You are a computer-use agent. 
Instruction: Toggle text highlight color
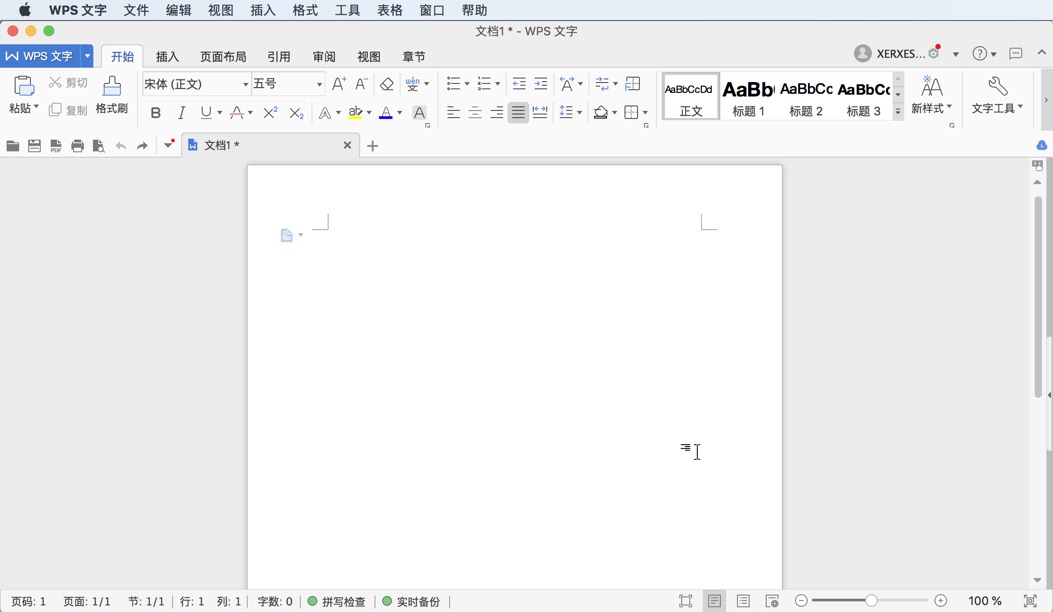click(356, 112)
